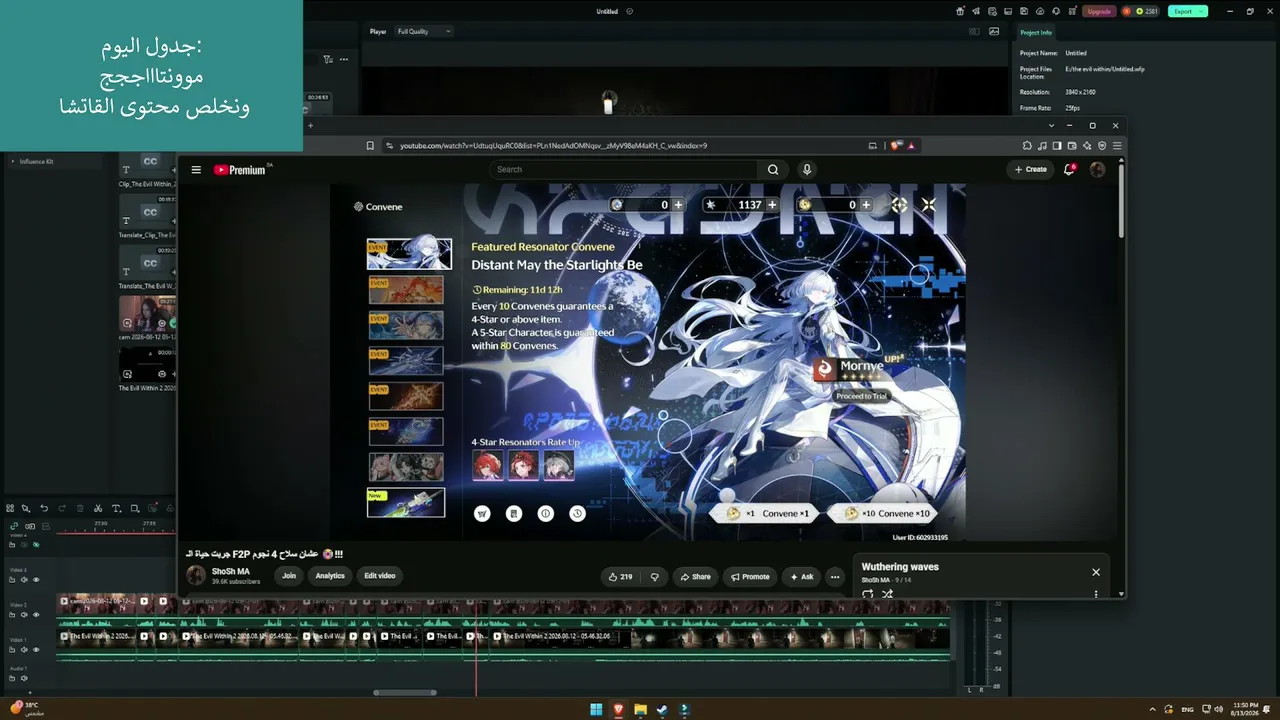
Task: Hide the Video 2 track
Action: coord(36,615)
